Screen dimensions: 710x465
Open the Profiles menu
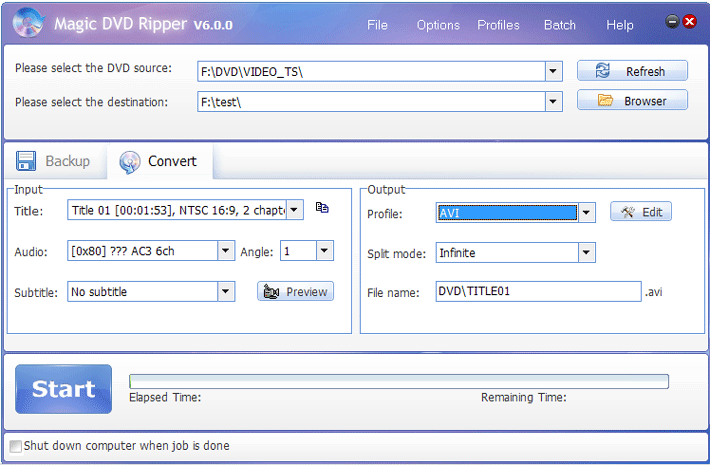click(x=498, y=25)
